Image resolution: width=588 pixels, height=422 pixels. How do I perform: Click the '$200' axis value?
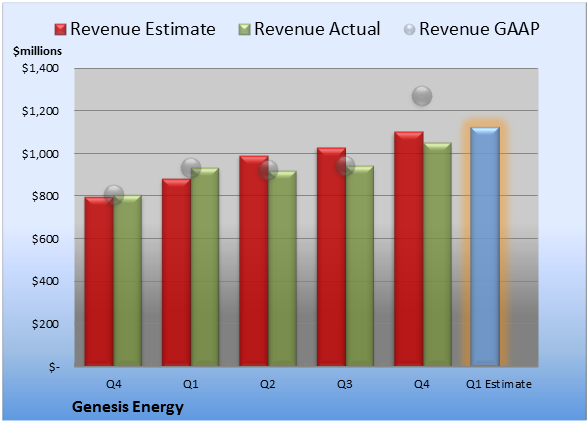(x=45, y=324)
